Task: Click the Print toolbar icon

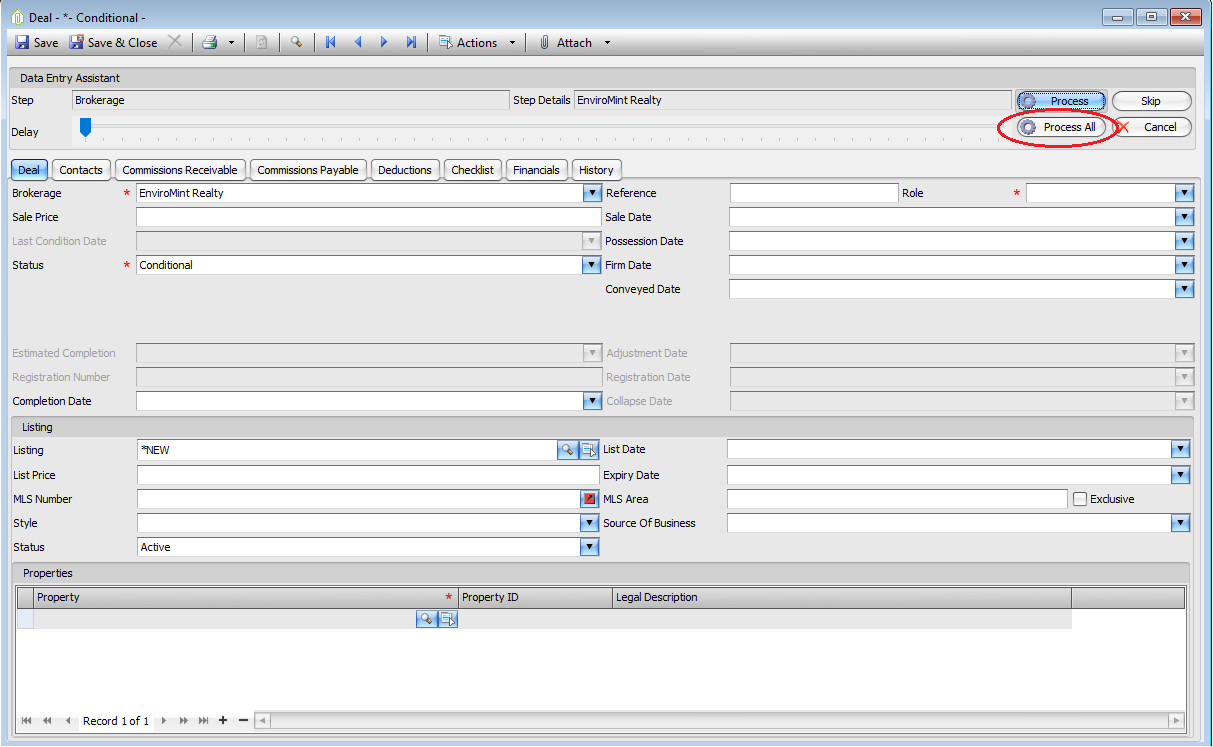Action: click(x=210, y=42)
